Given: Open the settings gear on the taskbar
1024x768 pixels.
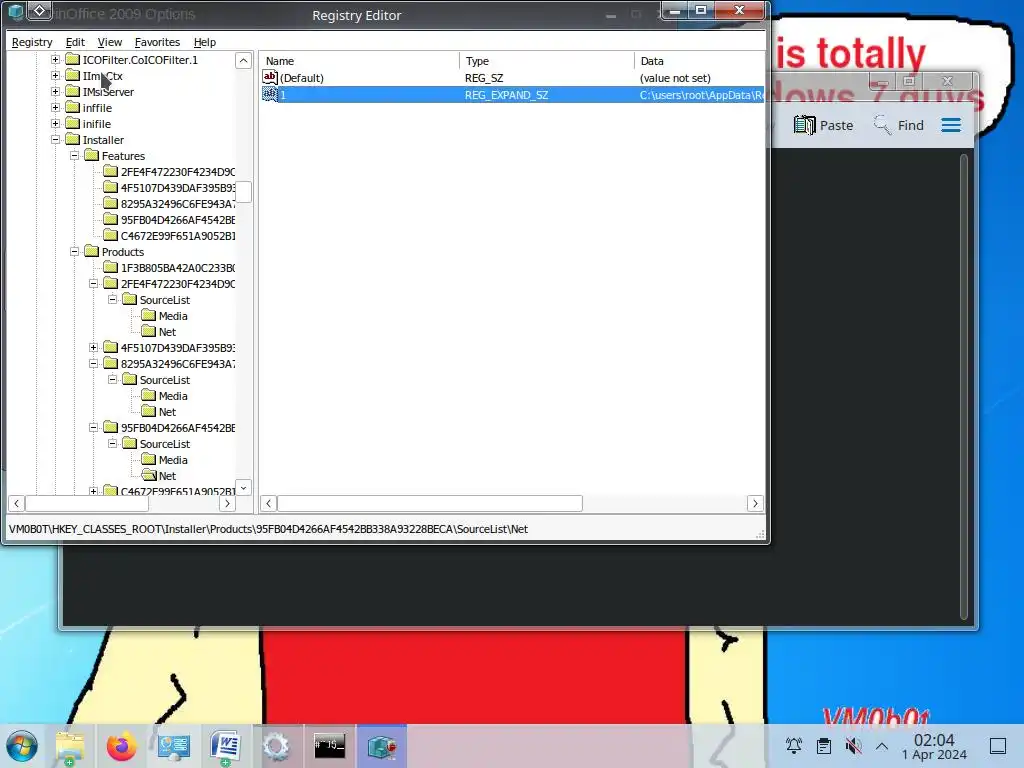Looking at the screenshot, I should (x=276, y=746).
